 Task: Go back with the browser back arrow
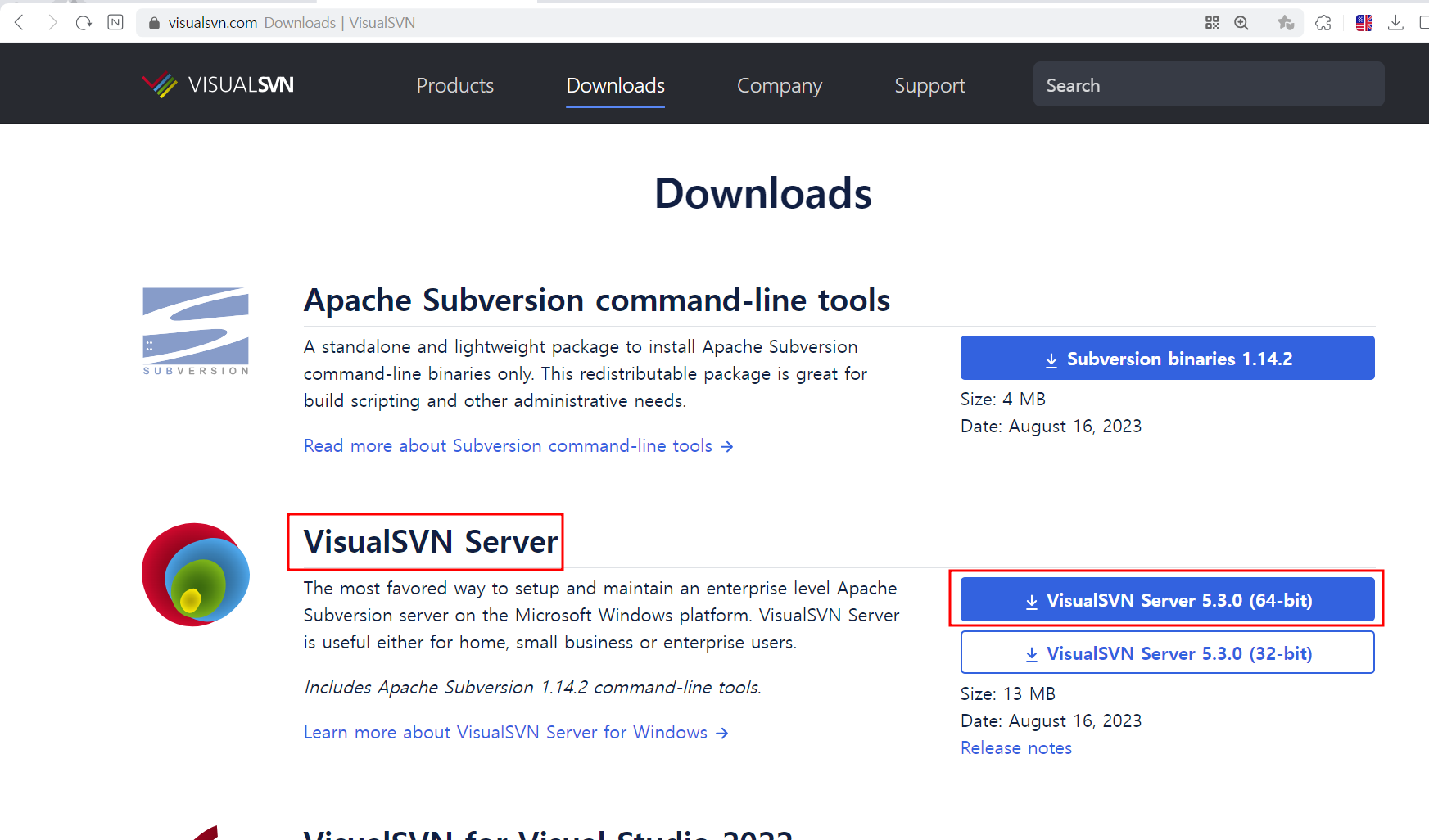tap(20, 22)
